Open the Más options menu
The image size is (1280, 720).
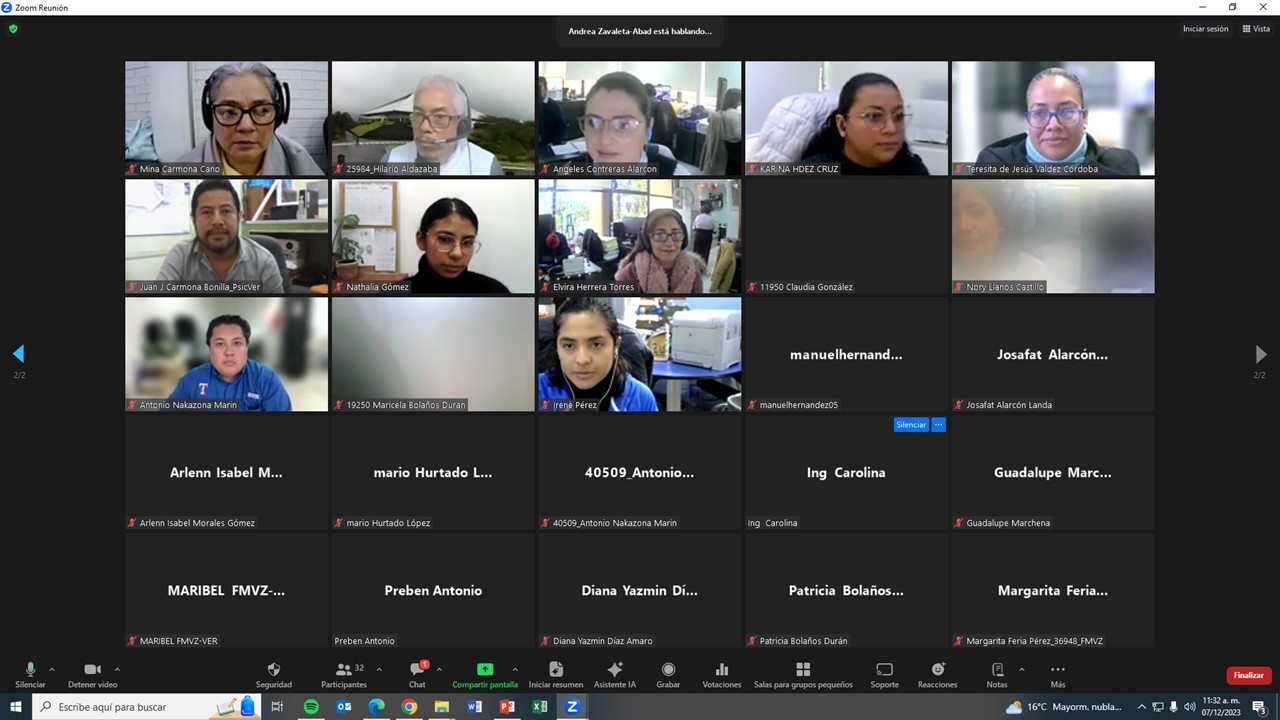pos(1057,670)
